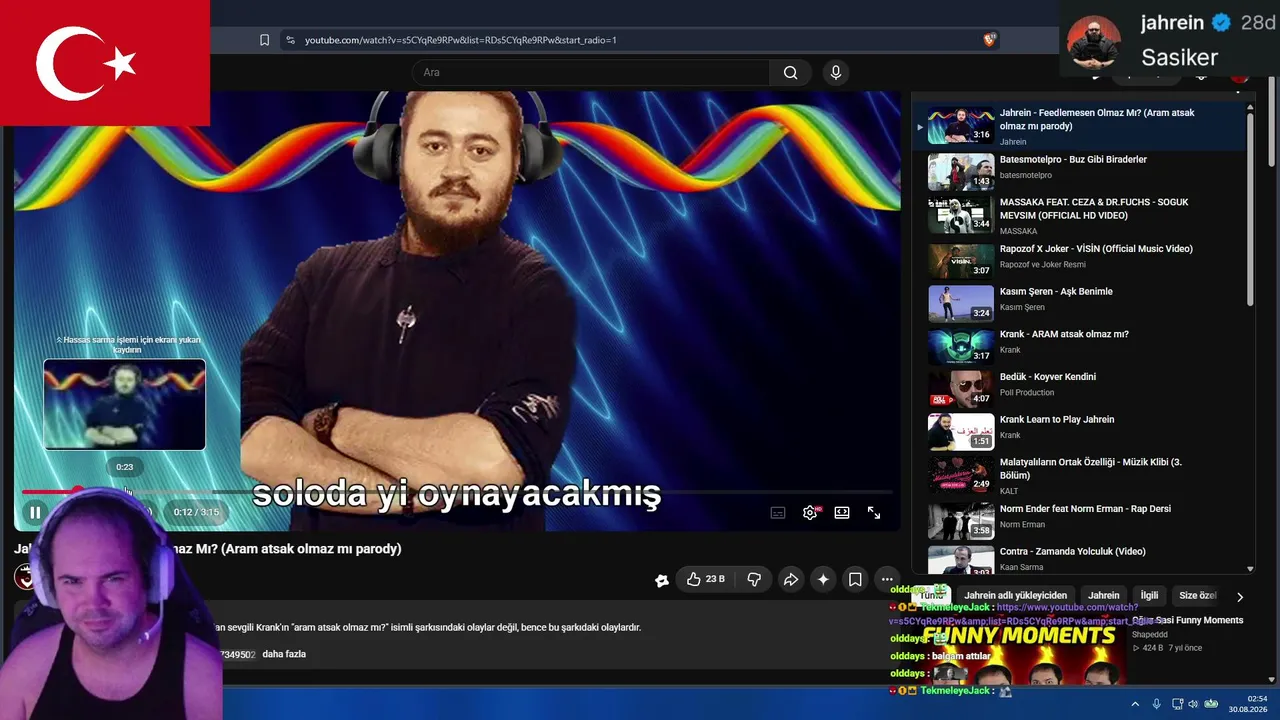Viewport: 1280px width, 720px height.
Task: Select the 'Jahrein adlı yükleyiciden' filter chip
Action: pyautogui.click(x=1015, y=595)
